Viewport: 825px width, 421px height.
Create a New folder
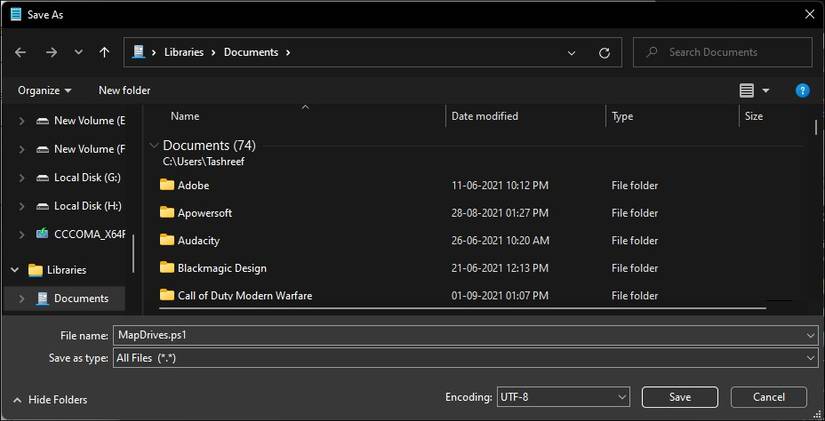pos(125,91)
